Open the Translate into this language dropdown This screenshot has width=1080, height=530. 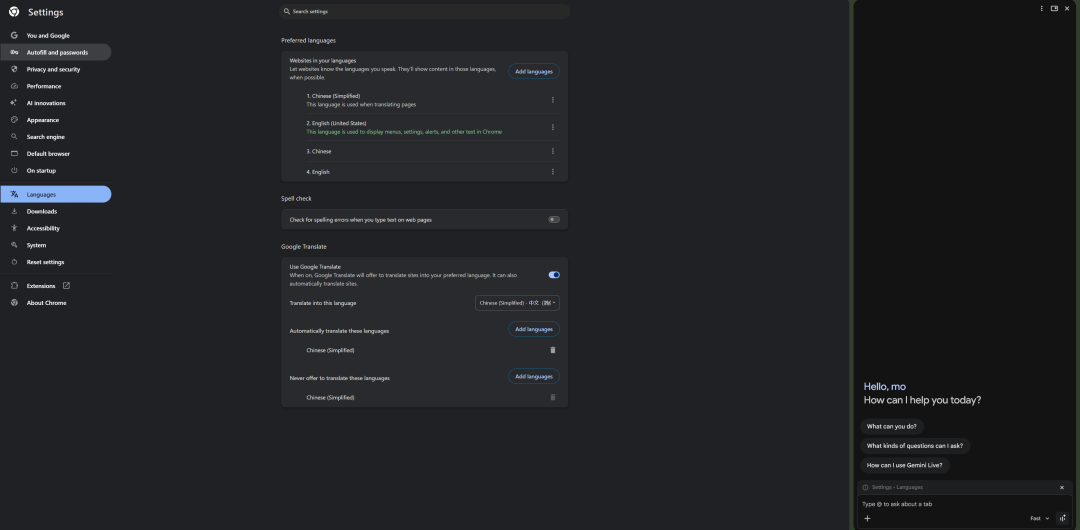pyautogui.click(x=517, y=302)
